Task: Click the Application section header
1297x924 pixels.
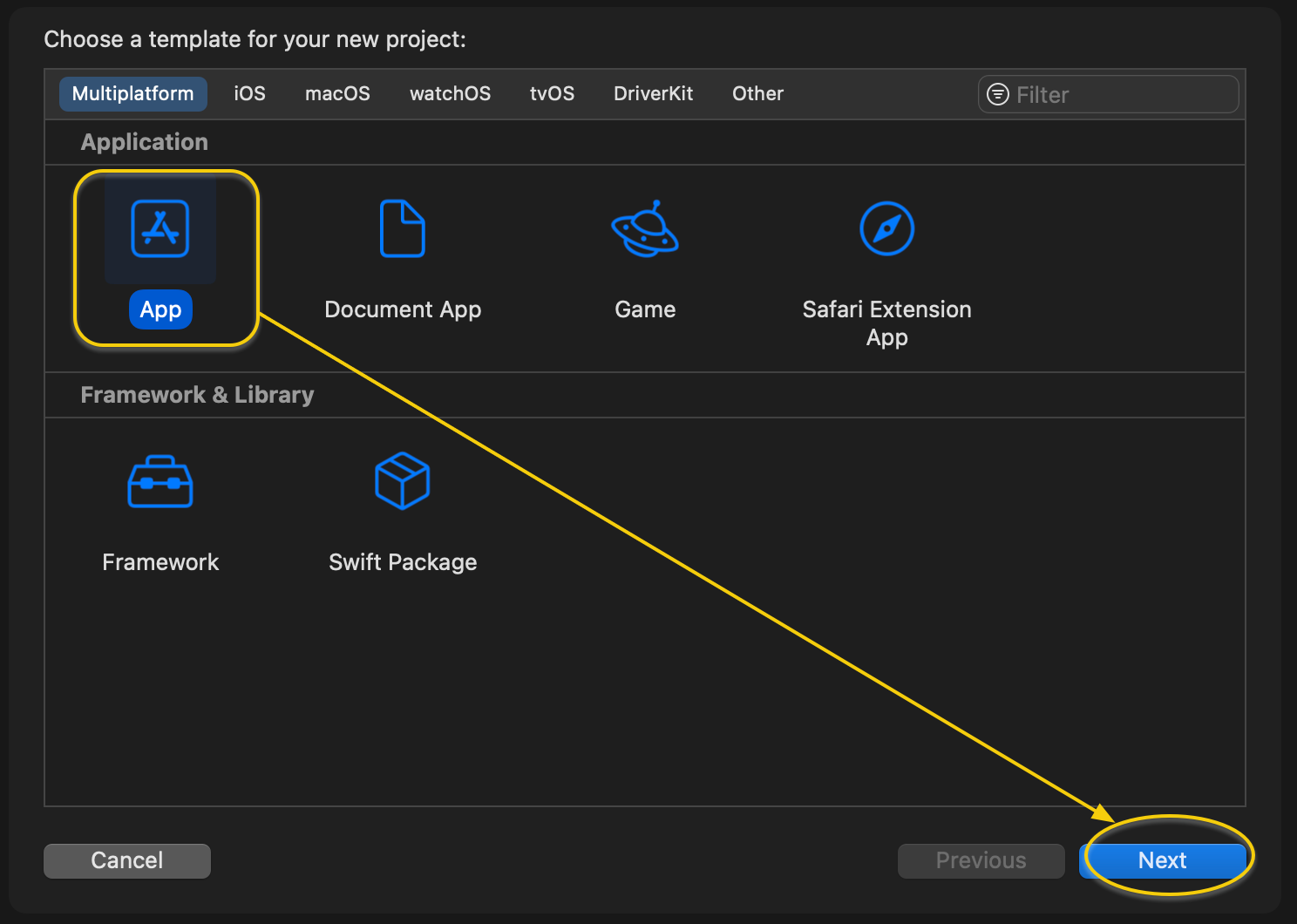Action: point(145,142)
